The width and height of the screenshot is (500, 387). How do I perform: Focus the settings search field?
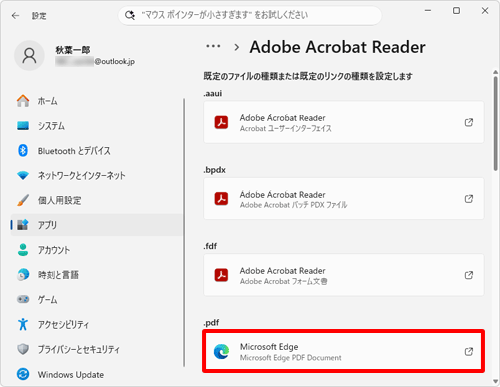coord(250,15)
